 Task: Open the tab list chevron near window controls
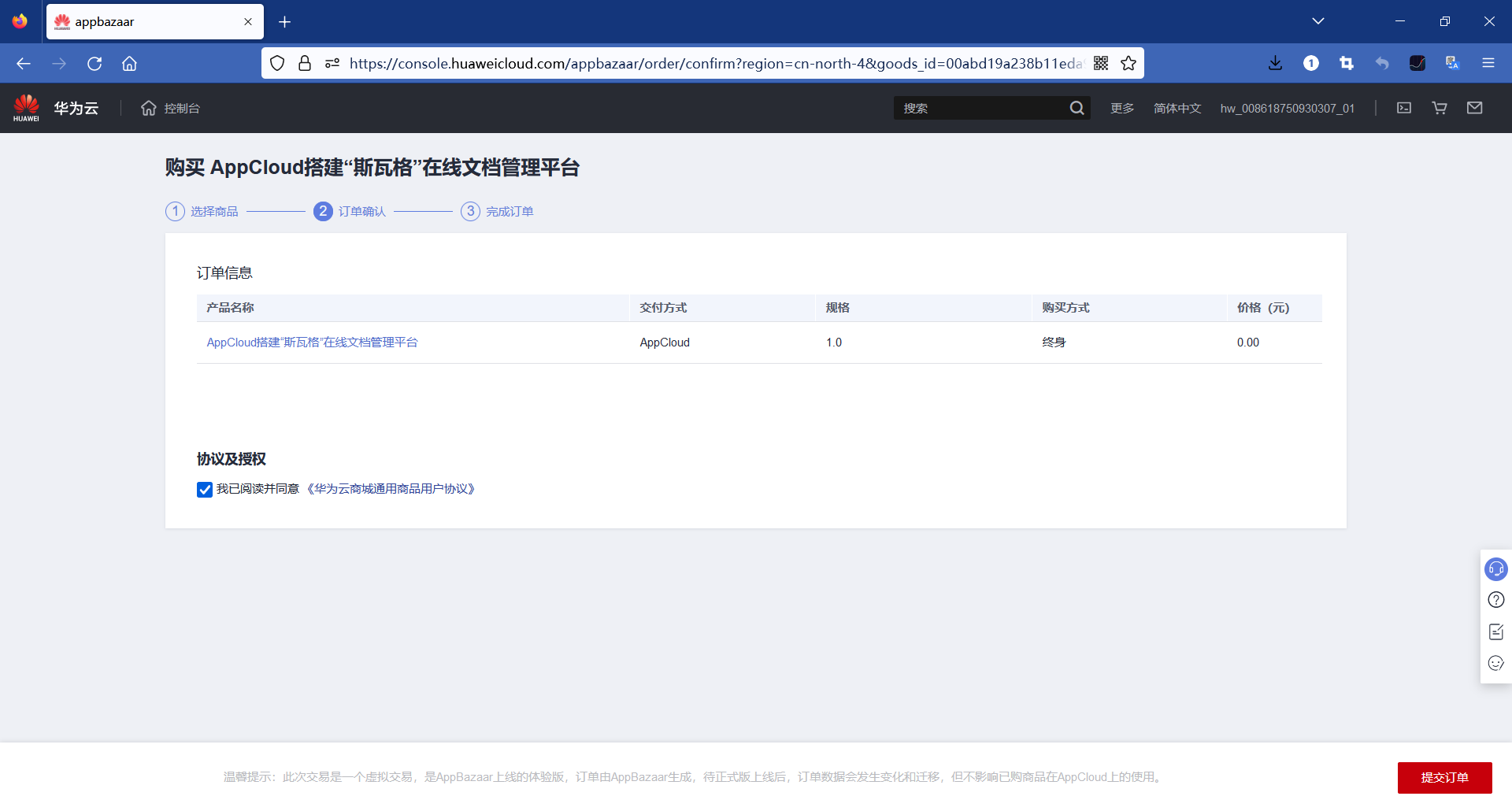point(1319,21)
